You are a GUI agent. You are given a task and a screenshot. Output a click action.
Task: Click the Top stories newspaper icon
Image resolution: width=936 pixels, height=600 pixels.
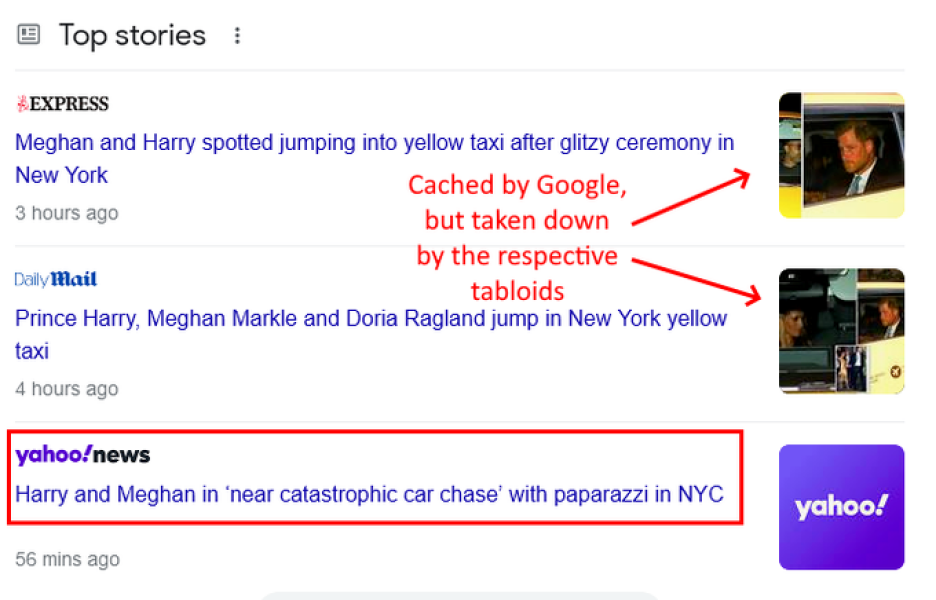click(29, 35)
